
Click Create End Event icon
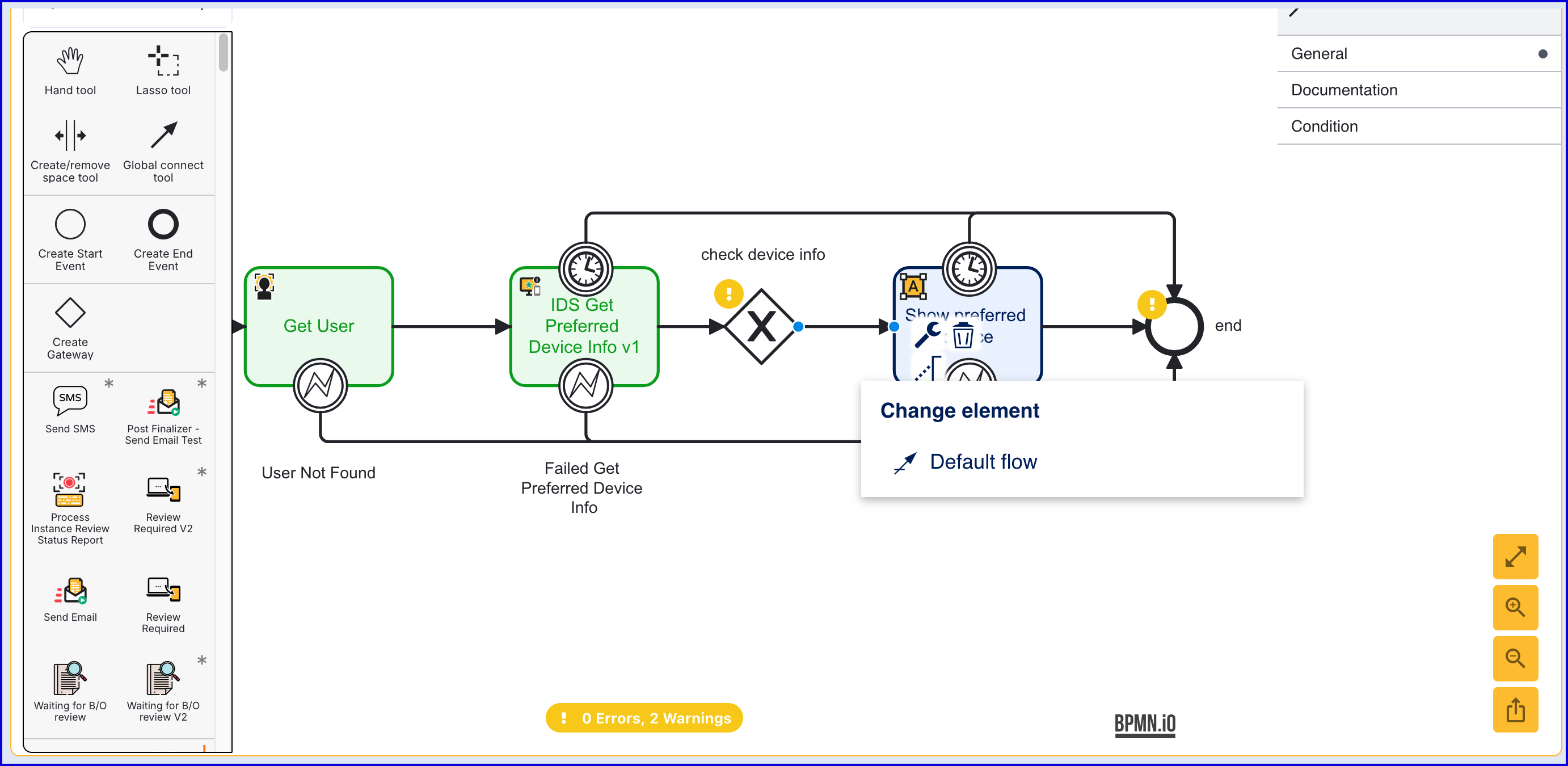(x=162, y=225)
